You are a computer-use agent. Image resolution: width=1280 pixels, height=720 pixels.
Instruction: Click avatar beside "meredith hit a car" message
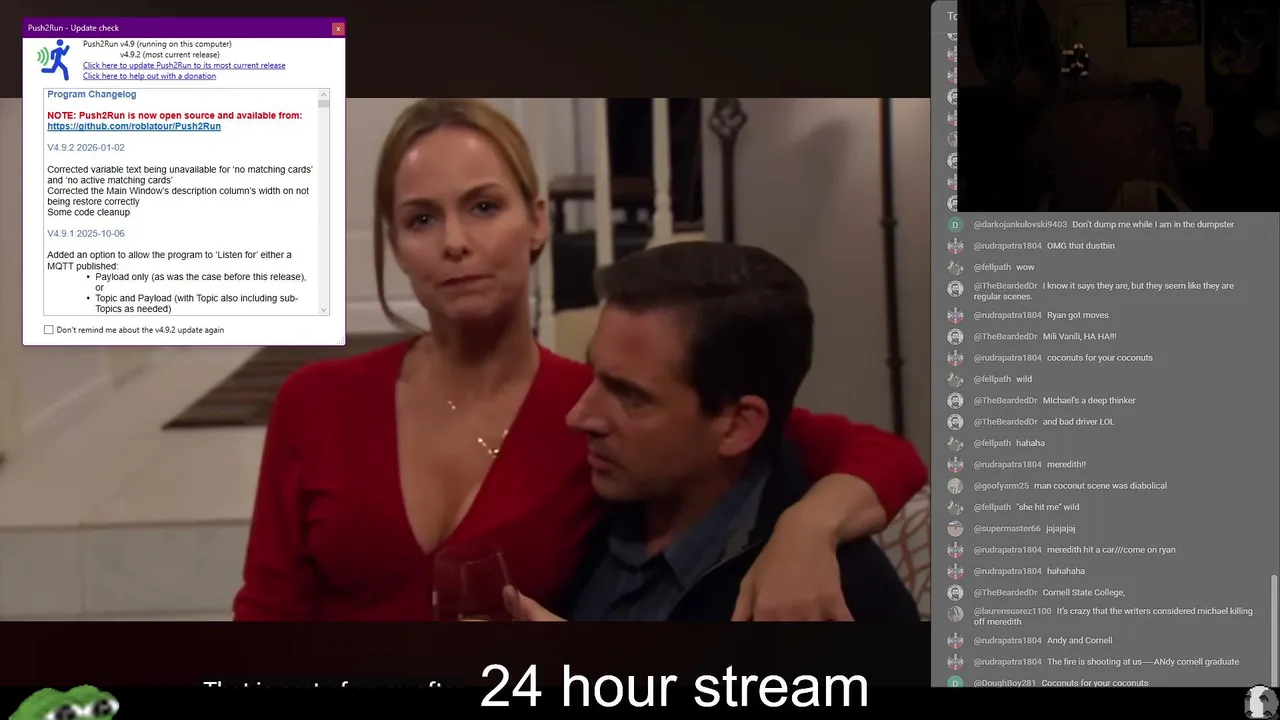pyautogui.click(x=955, y=550)
